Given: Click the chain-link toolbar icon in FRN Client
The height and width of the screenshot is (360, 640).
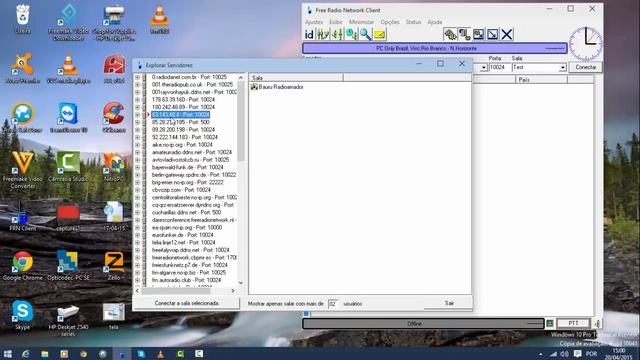Looking at the screenshot, I should click(x=450, y=35).
